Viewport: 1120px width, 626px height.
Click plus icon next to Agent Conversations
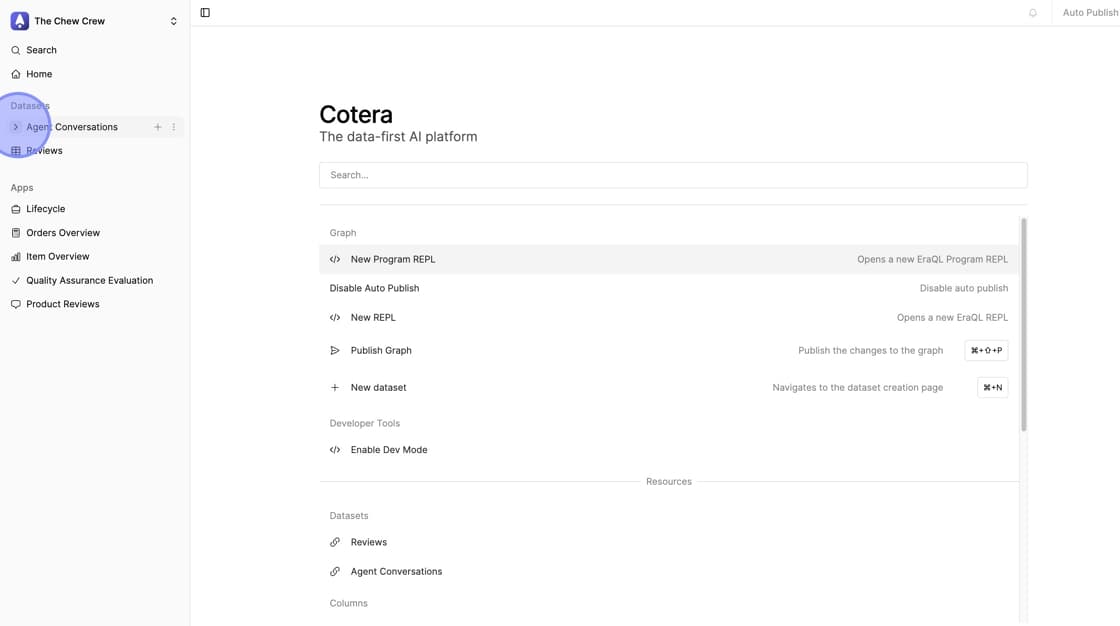pyautogui.click(x=158, y=127)
